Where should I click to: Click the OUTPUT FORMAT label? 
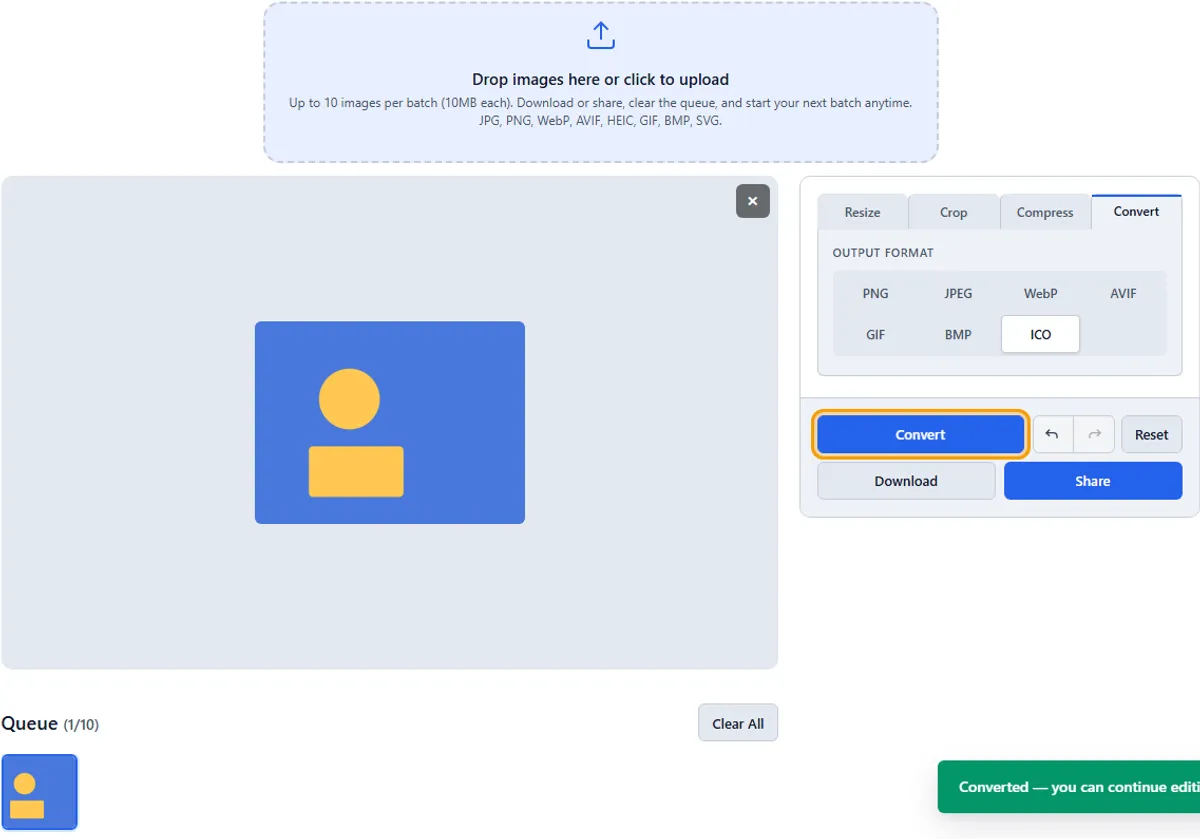883,253
